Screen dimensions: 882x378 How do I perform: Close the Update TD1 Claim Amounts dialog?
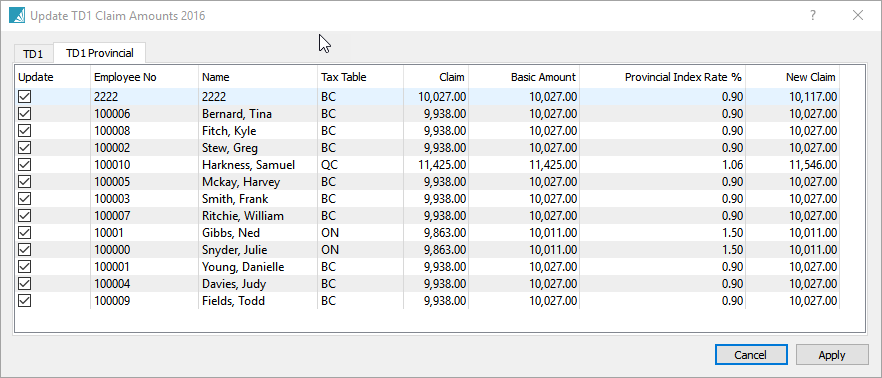tap(858, 16)
